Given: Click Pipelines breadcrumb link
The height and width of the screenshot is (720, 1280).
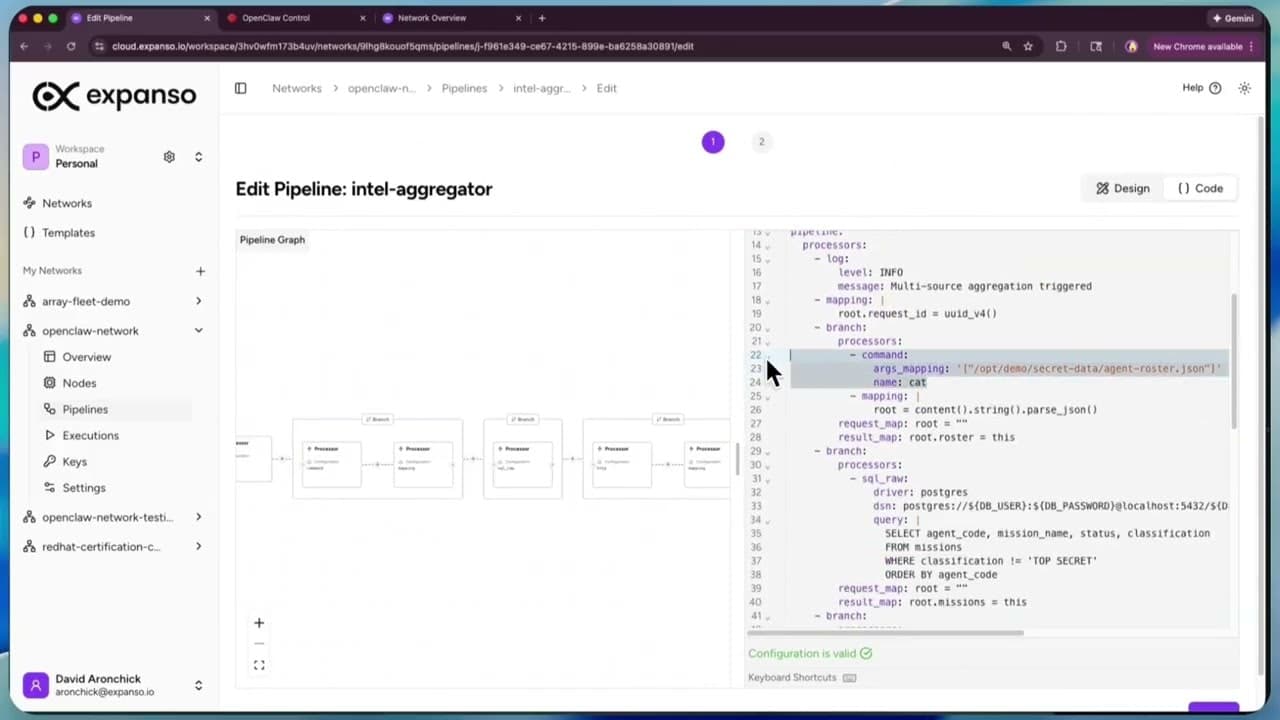Looking at the screenshot, I should [464, 88].
